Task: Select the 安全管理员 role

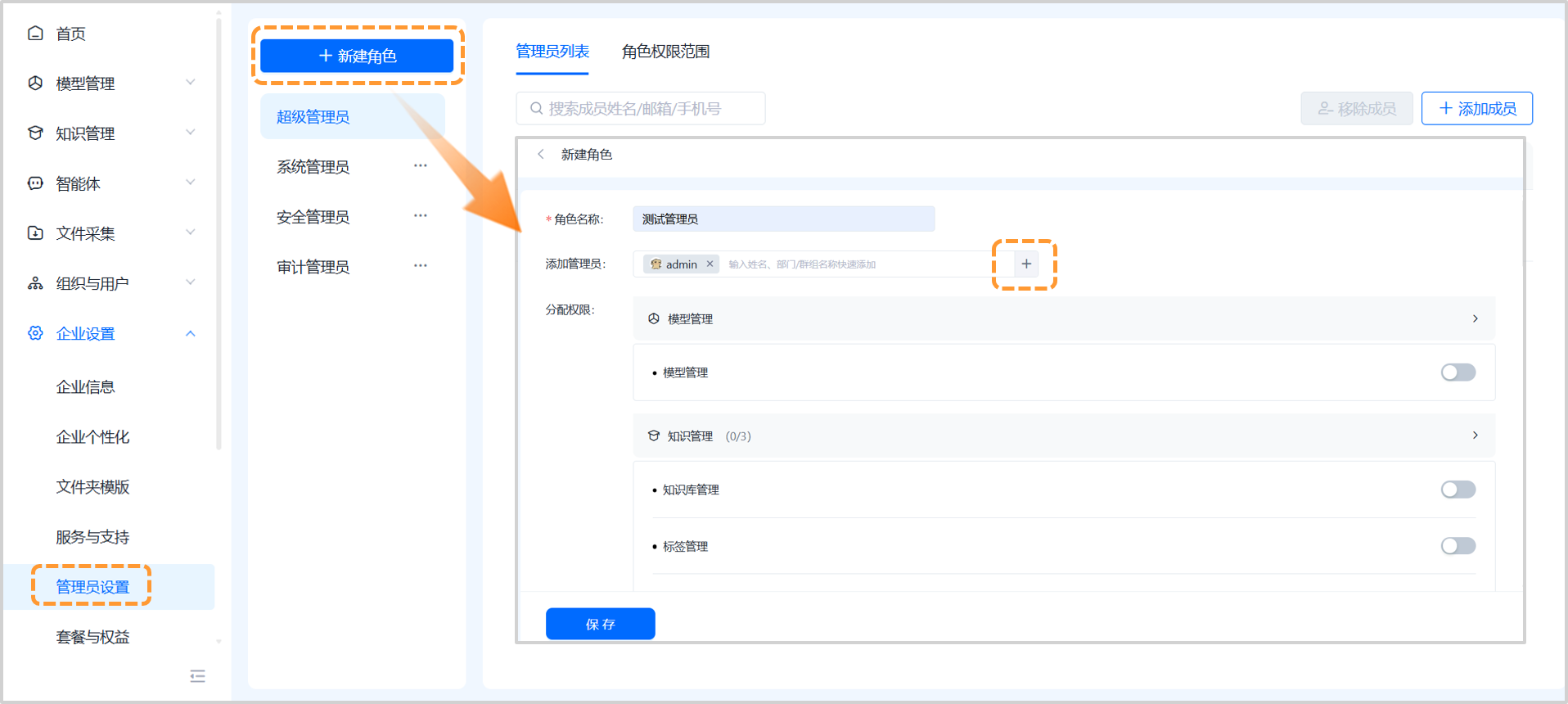Action: coord(313,217)
